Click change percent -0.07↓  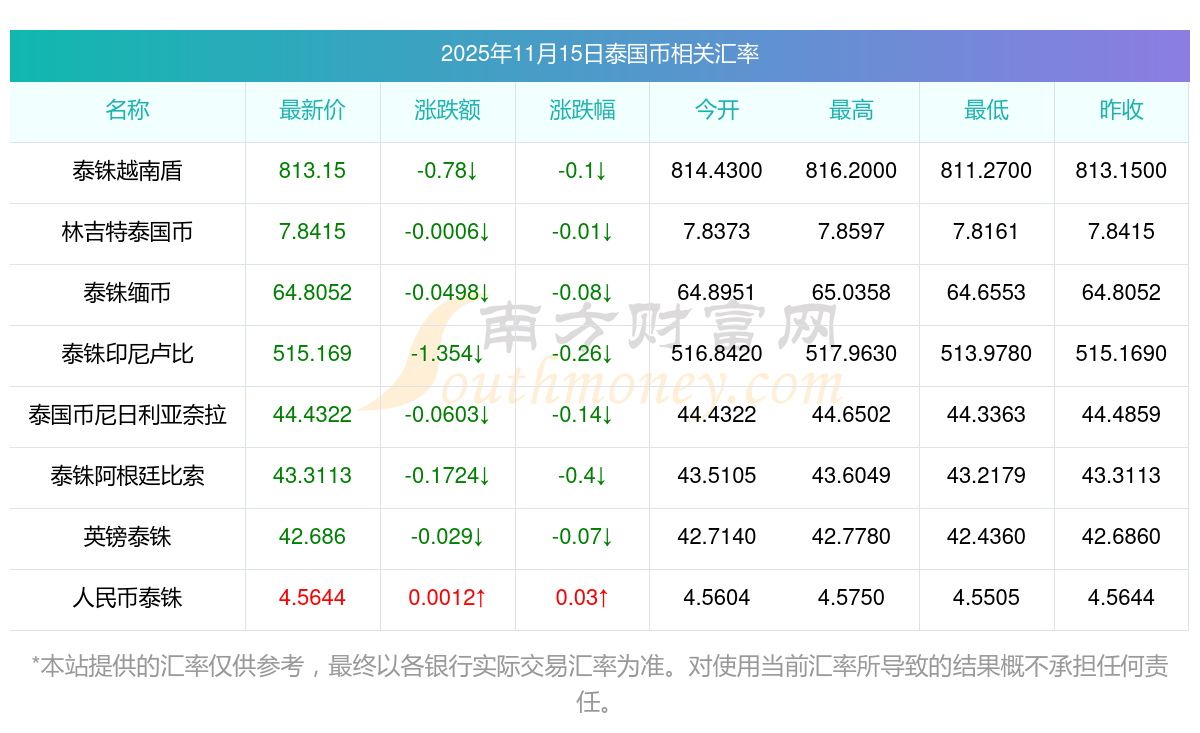click(x=582, y=537)
